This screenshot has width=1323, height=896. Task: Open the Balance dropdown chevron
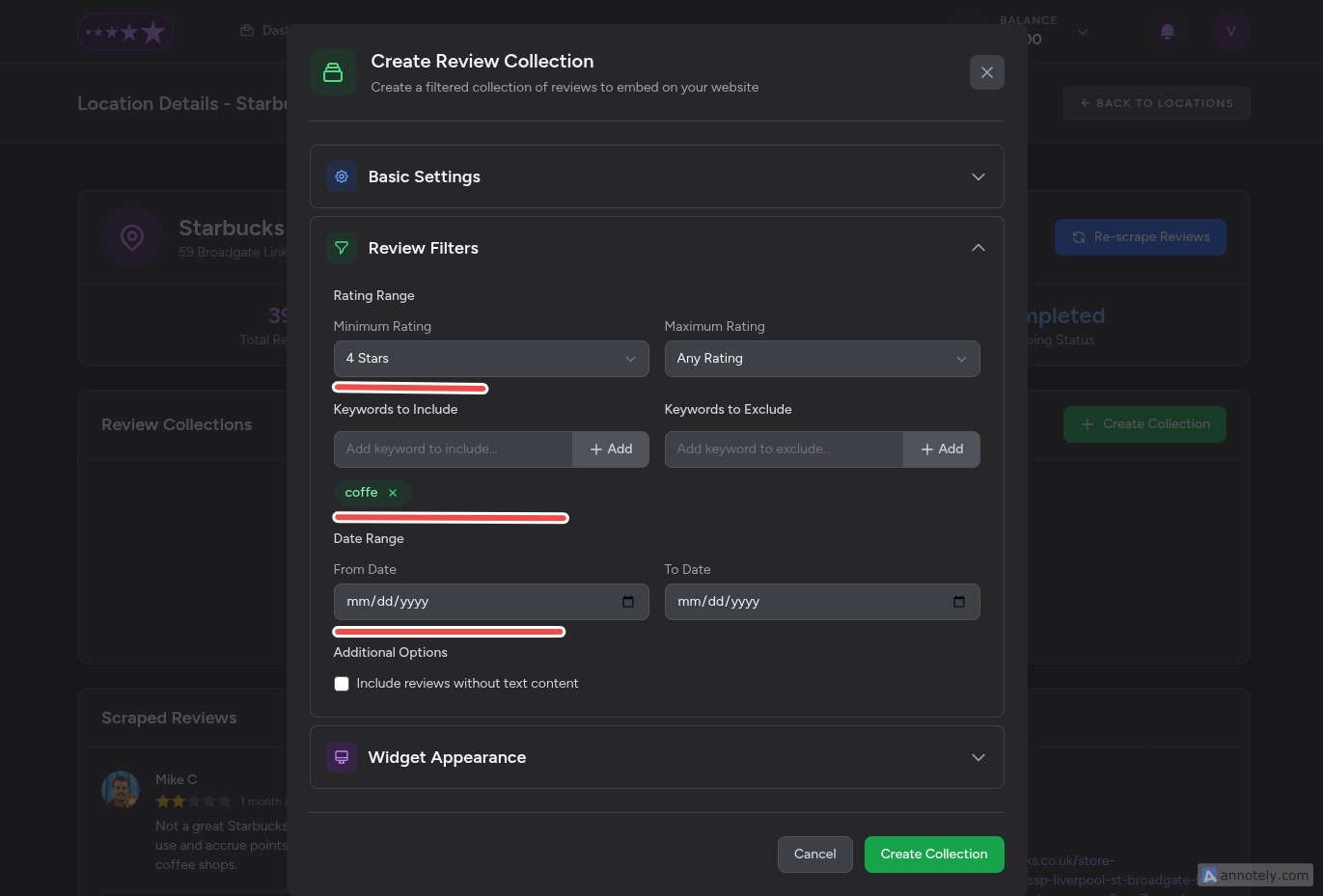[1083, 32]
